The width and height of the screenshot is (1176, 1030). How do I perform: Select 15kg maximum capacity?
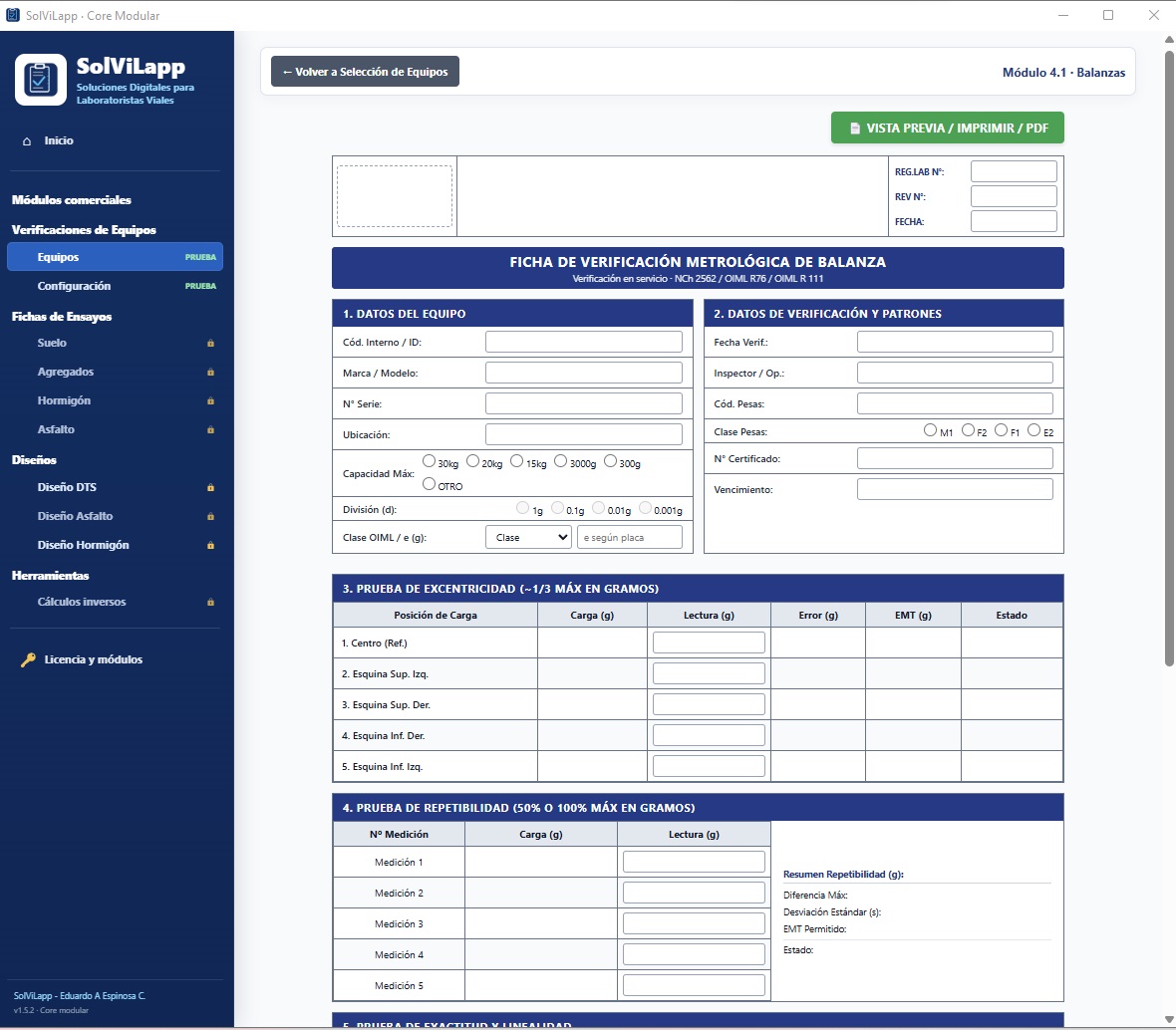click(517, 461)
